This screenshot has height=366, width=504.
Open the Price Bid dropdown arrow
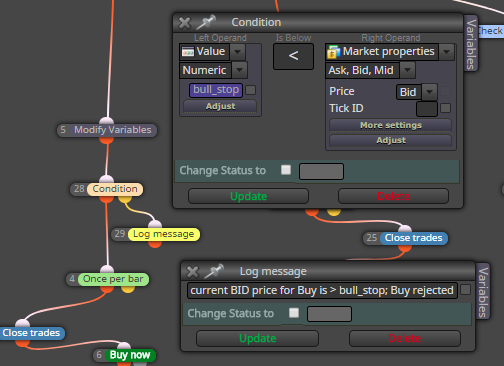coord(429,92)
